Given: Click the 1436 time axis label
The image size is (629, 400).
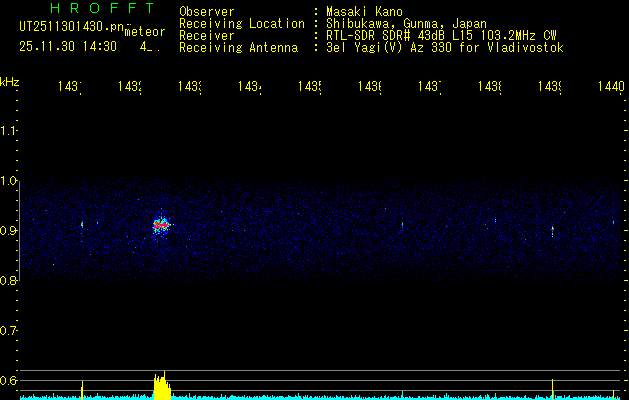Looking at the screenshot, I should (x=369, y=86).
